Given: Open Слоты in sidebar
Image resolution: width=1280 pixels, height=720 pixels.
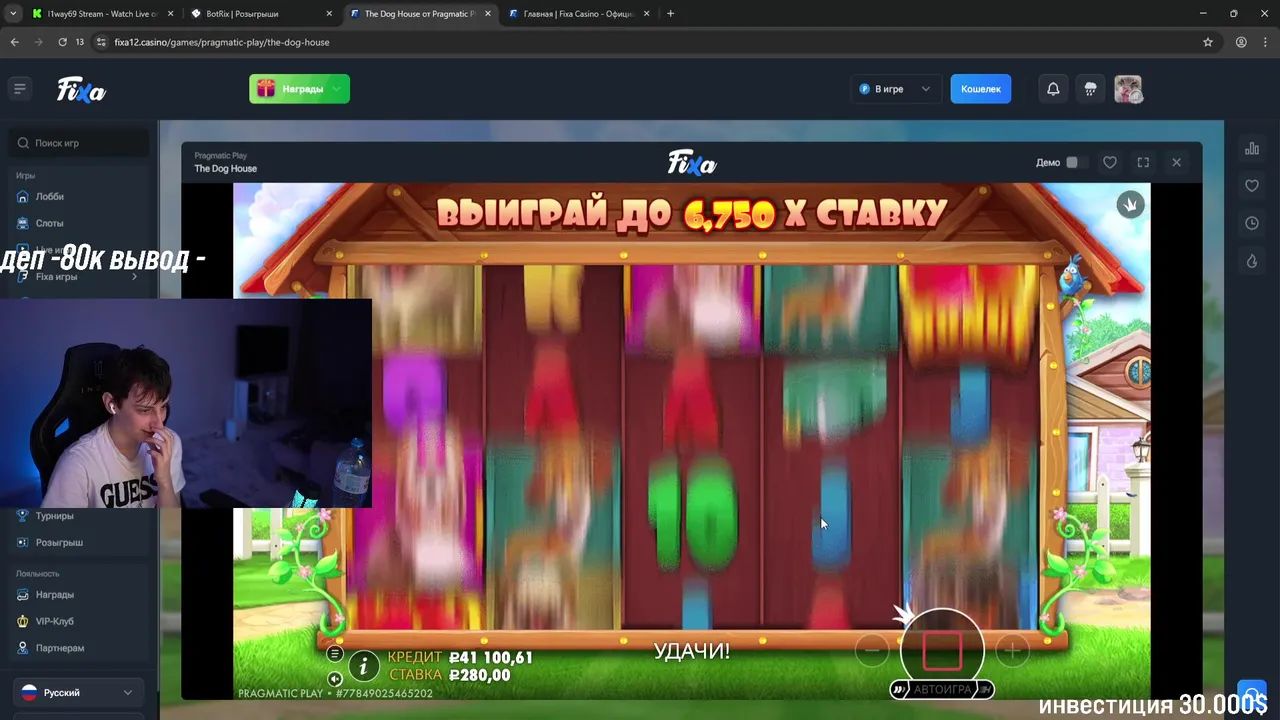Looking at the screenshot, I should (49, 223).
